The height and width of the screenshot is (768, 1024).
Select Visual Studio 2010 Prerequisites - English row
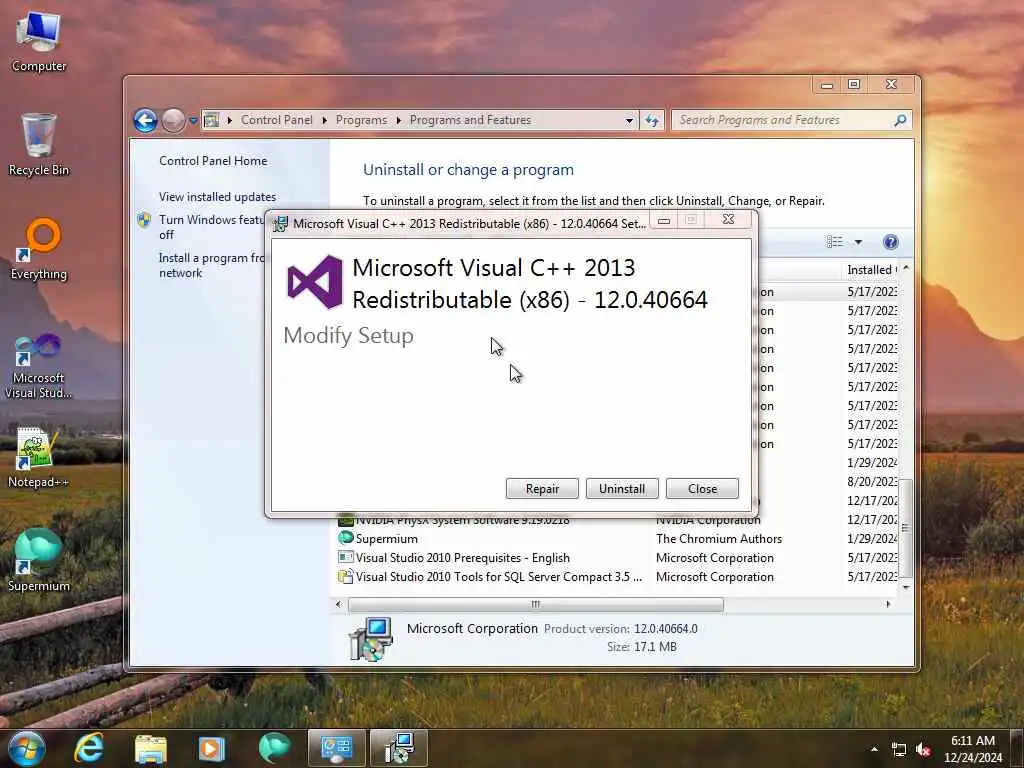(x=617, y=558)
